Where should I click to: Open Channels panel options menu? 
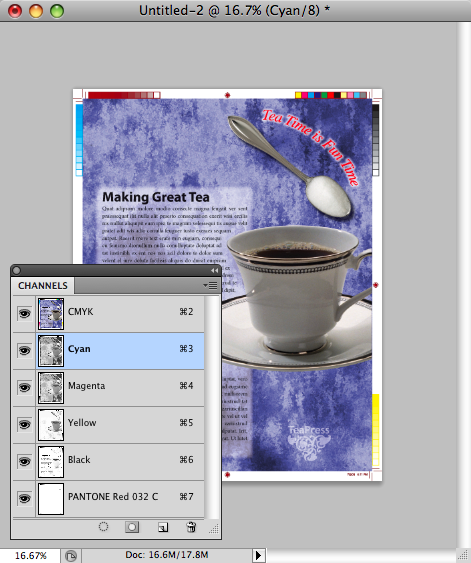pos(210,285)
